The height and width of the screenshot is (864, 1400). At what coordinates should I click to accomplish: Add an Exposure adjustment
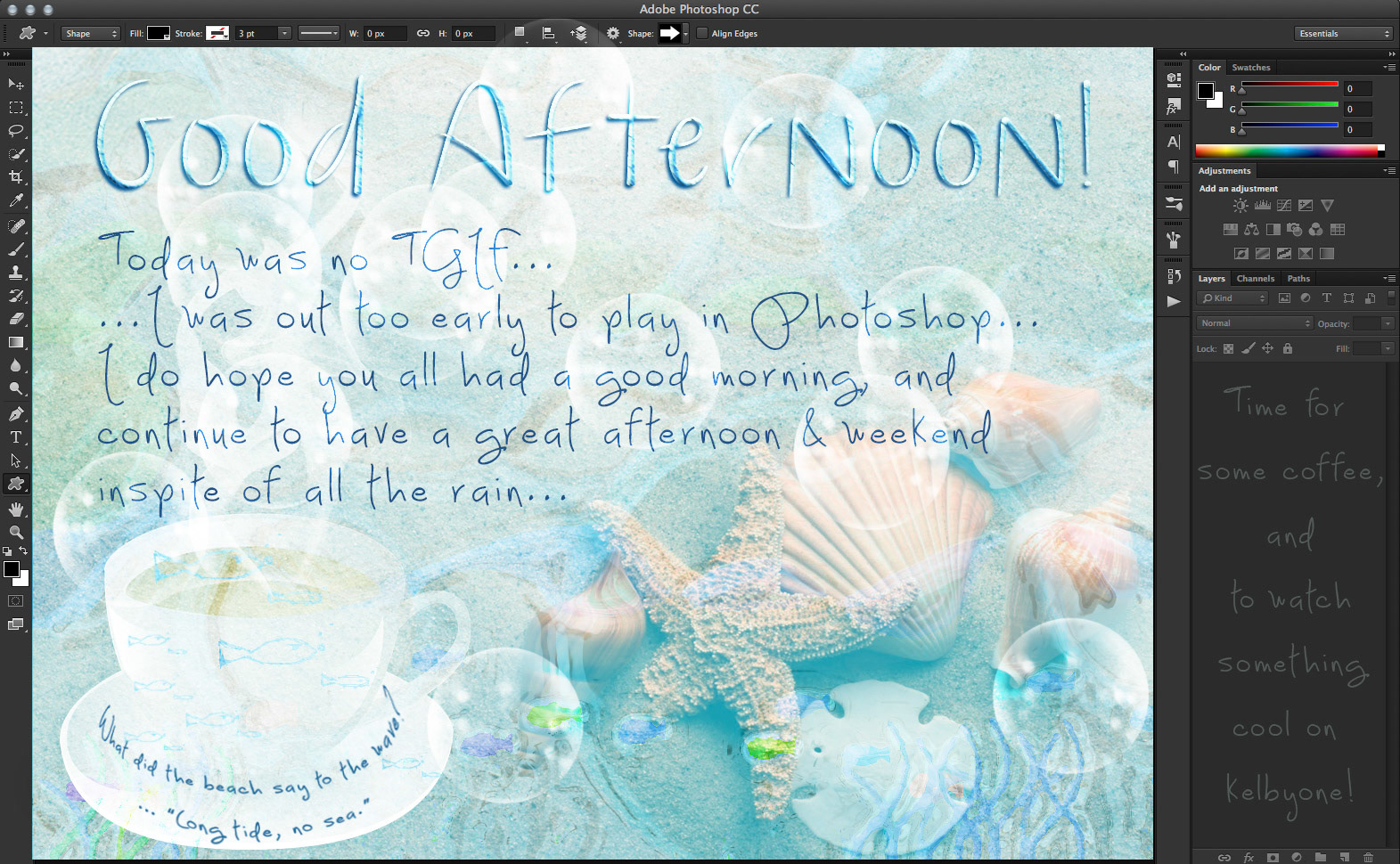click(x=1306, y=206)
